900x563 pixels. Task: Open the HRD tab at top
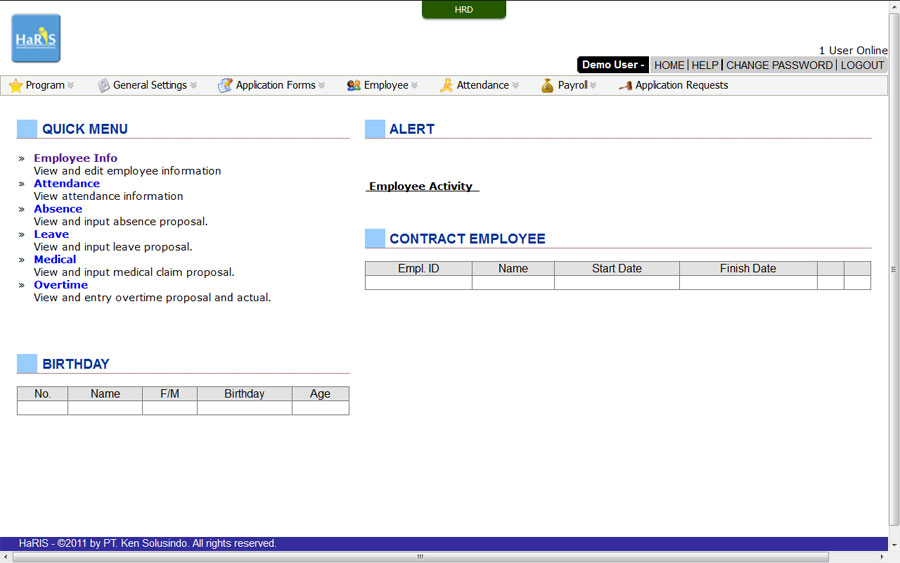464,10
